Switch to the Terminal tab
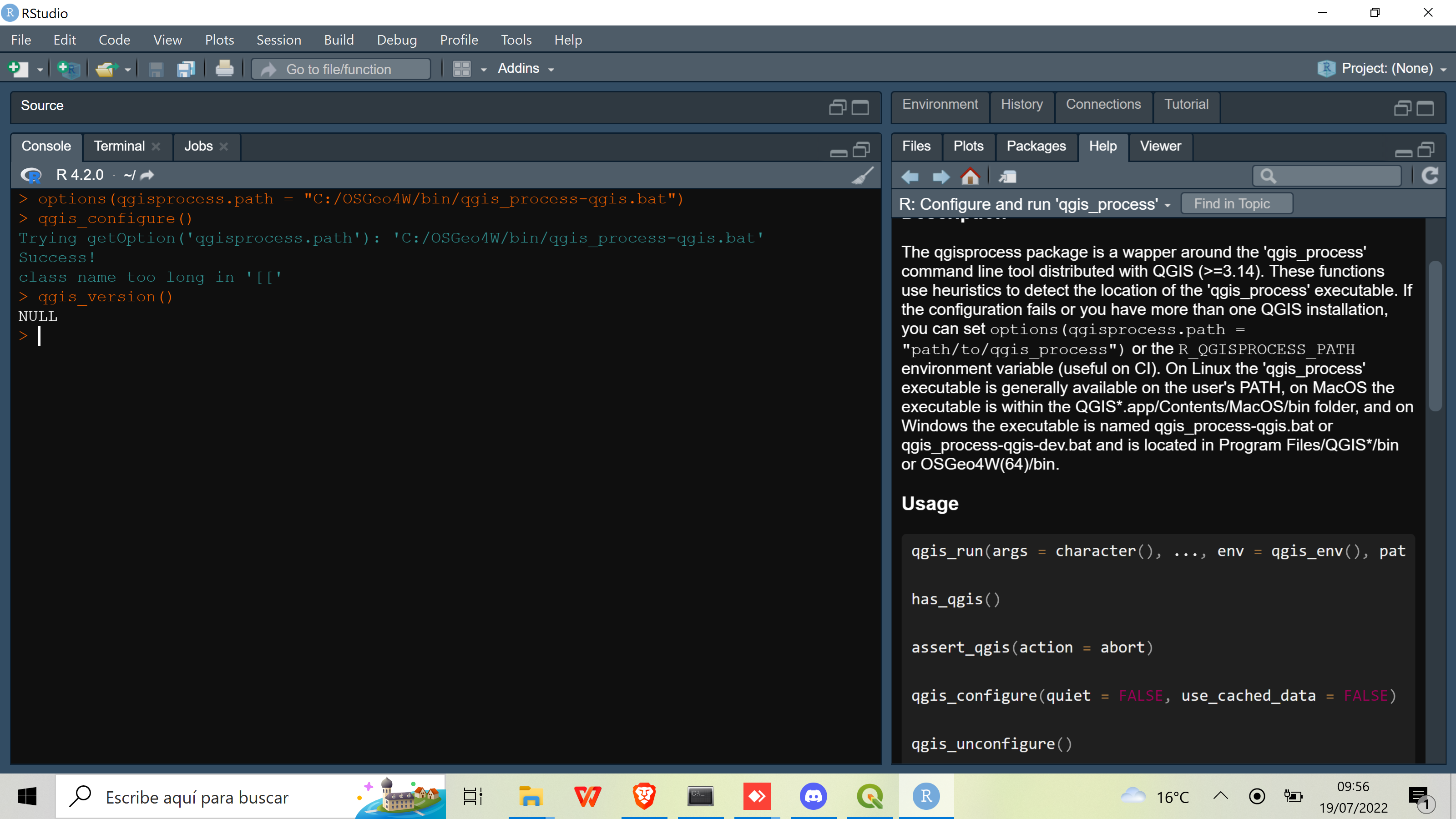The image size is (1456, 819). (x=119, y=146)
